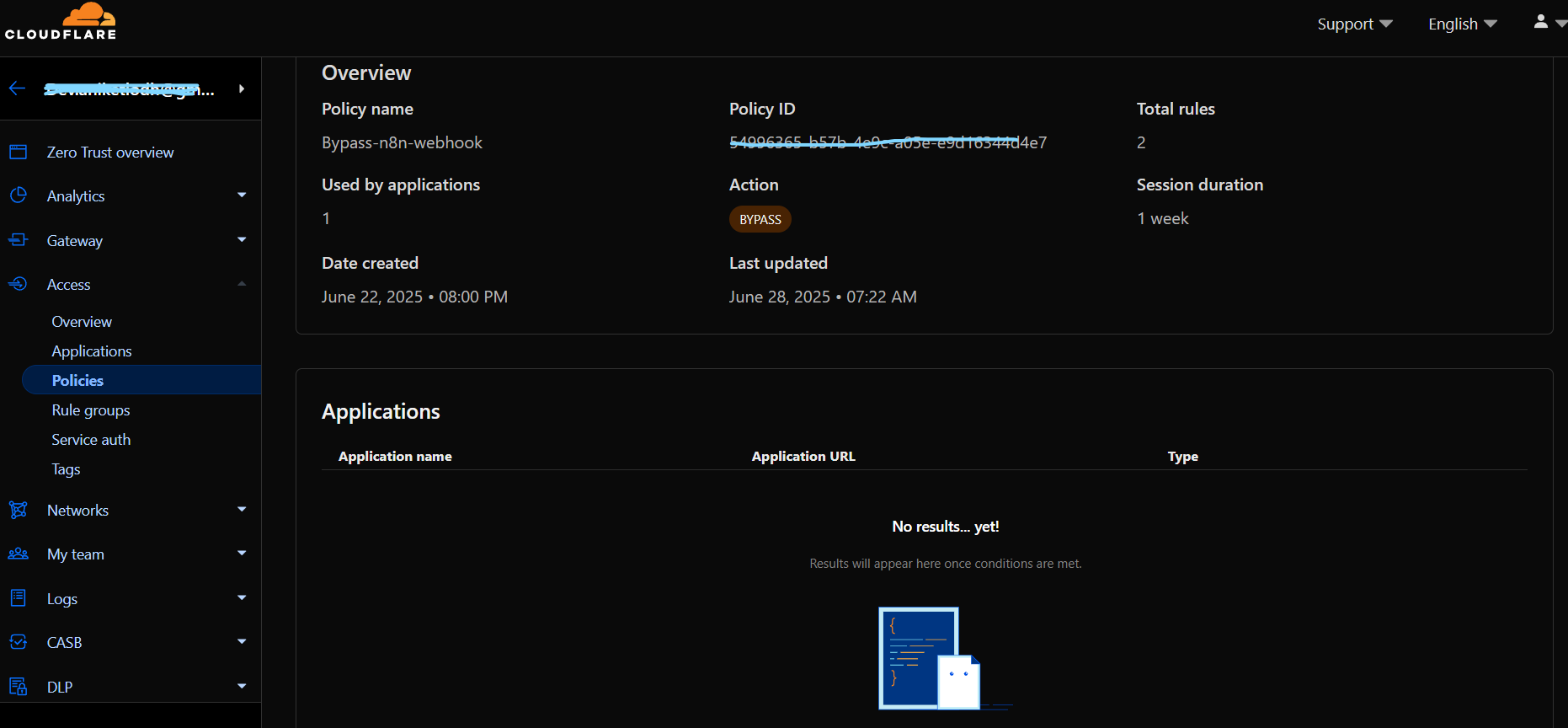Click the session duration value 1 week
Image resolution: width=1568 pixels, height=728 pixels.
click(1163, 218)
